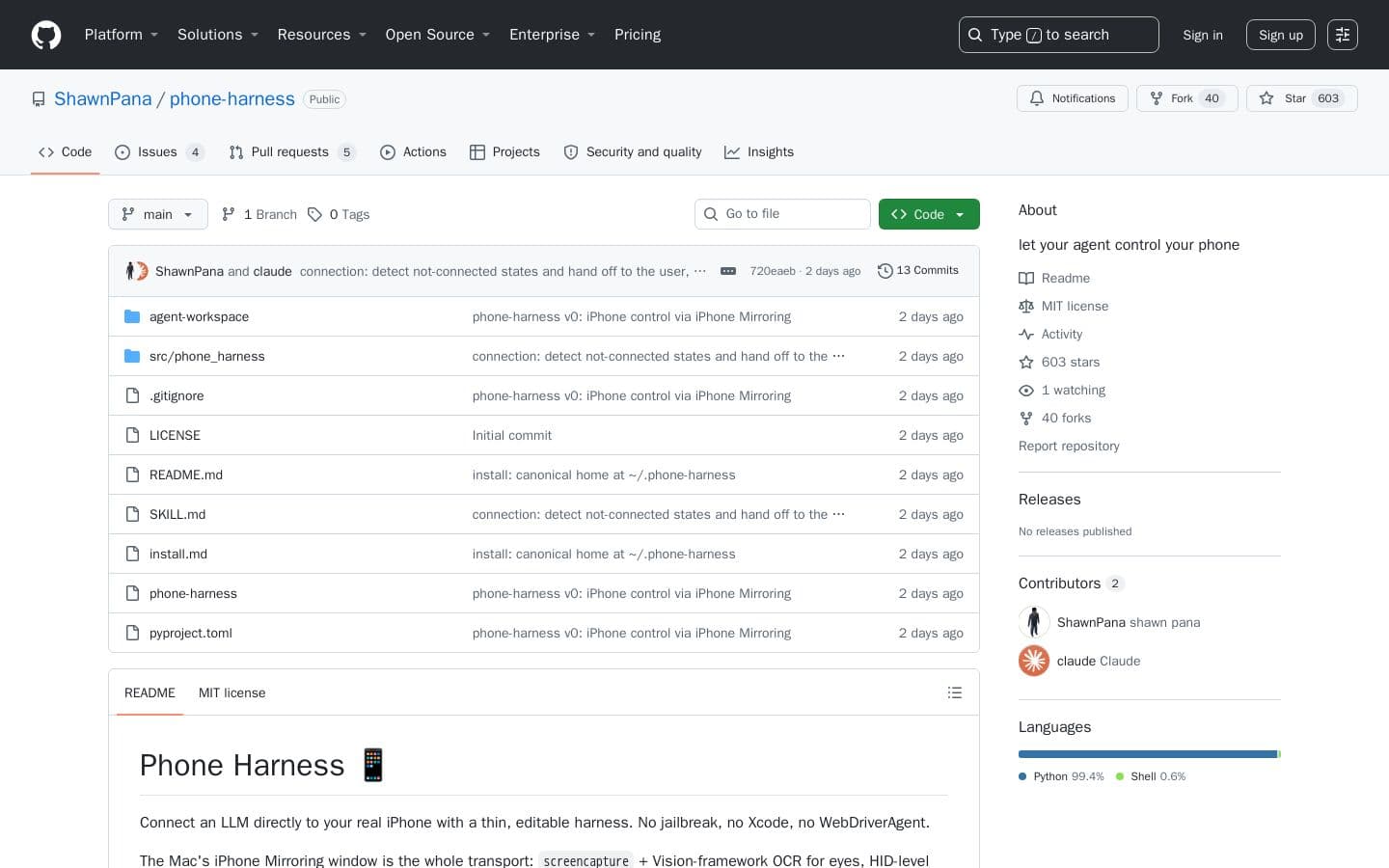Click the ShawnPana avatar in contributors
Image resolution: width=1389 pixels, height=868 pixels.
coord(1034,622)
